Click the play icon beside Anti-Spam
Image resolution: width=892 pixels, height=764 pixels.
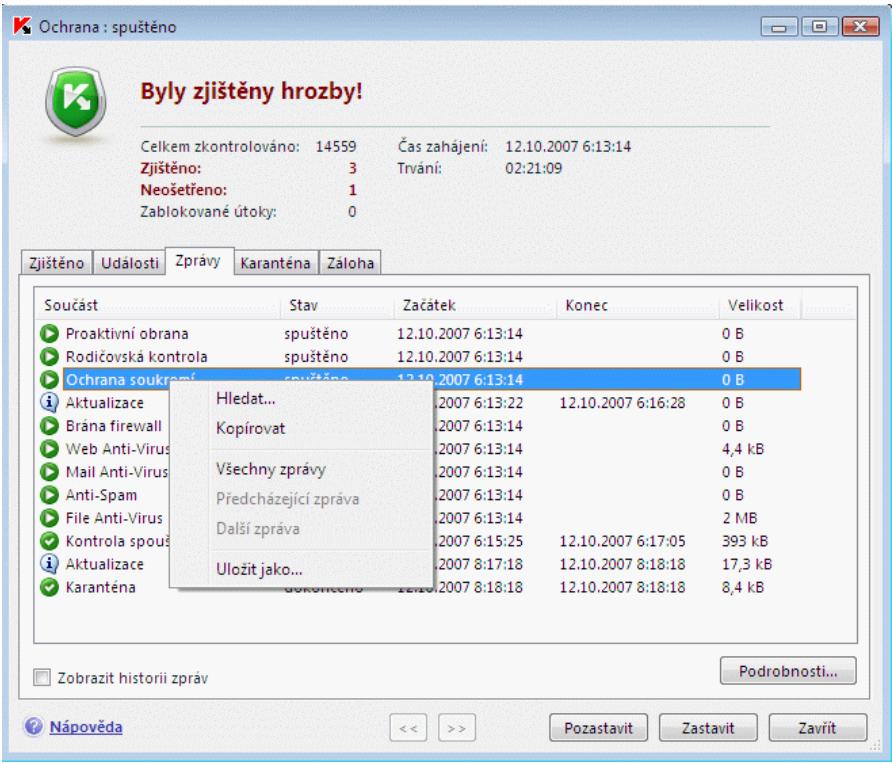[49, 495]
